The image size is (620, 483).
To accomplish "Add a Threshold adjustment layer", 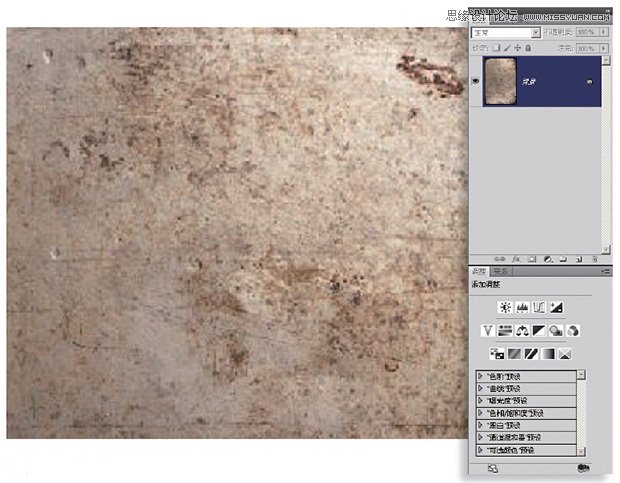I will (x=531, y=354).
